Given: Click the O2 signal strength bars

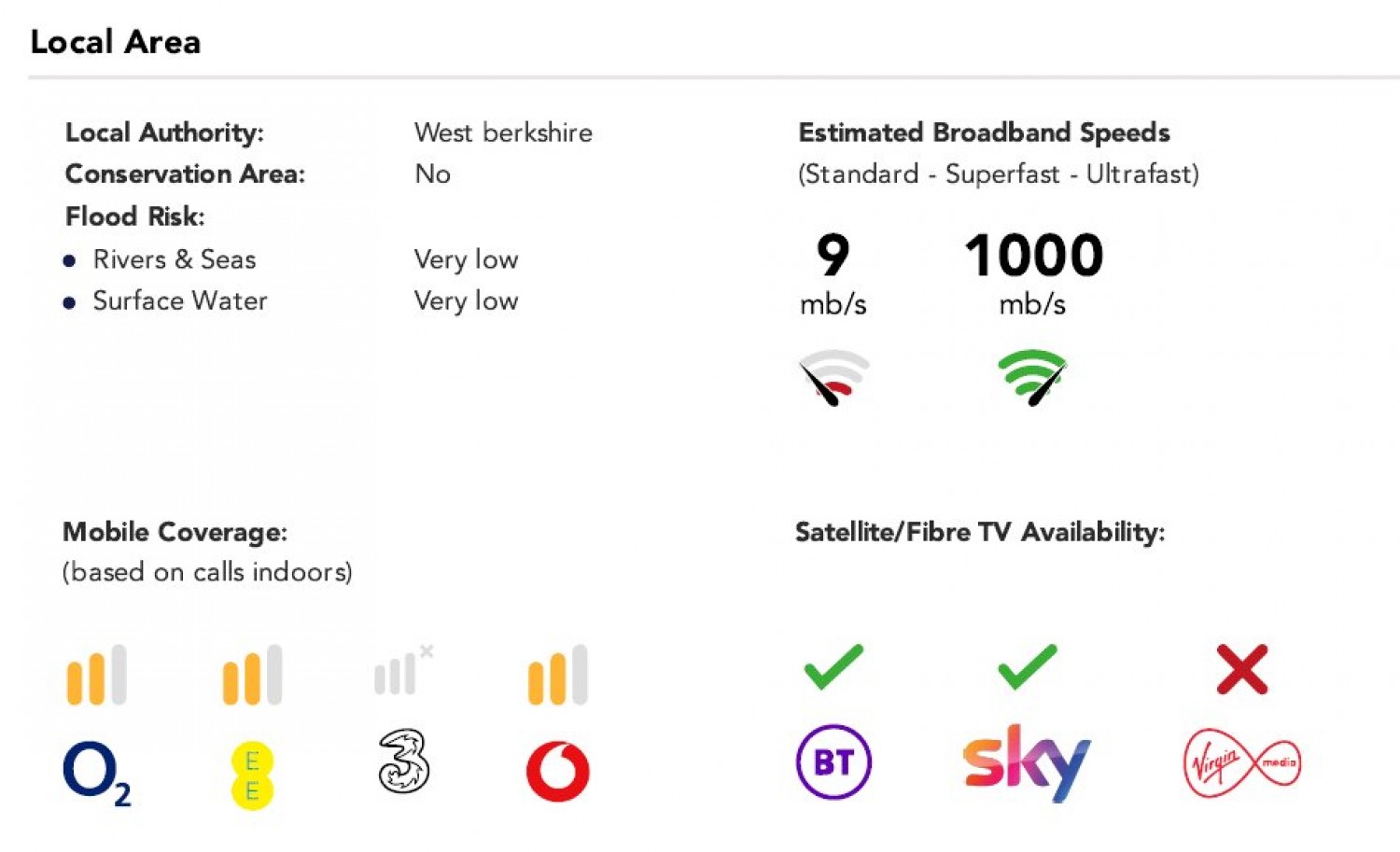Looking at the screenshot, I should 96,675.
